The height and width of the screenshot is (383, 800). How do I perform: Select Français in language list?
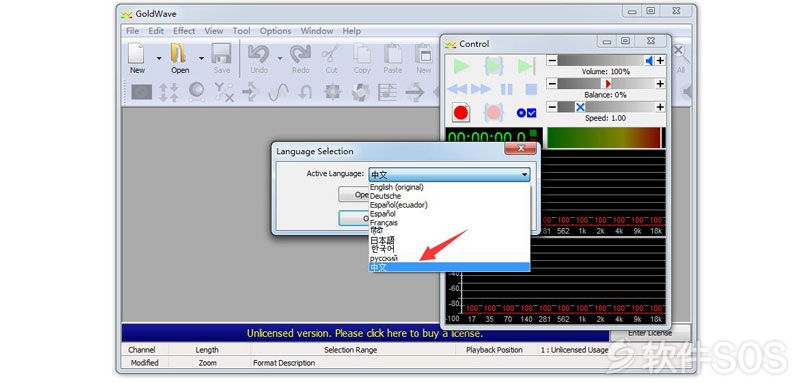[449, 223]
